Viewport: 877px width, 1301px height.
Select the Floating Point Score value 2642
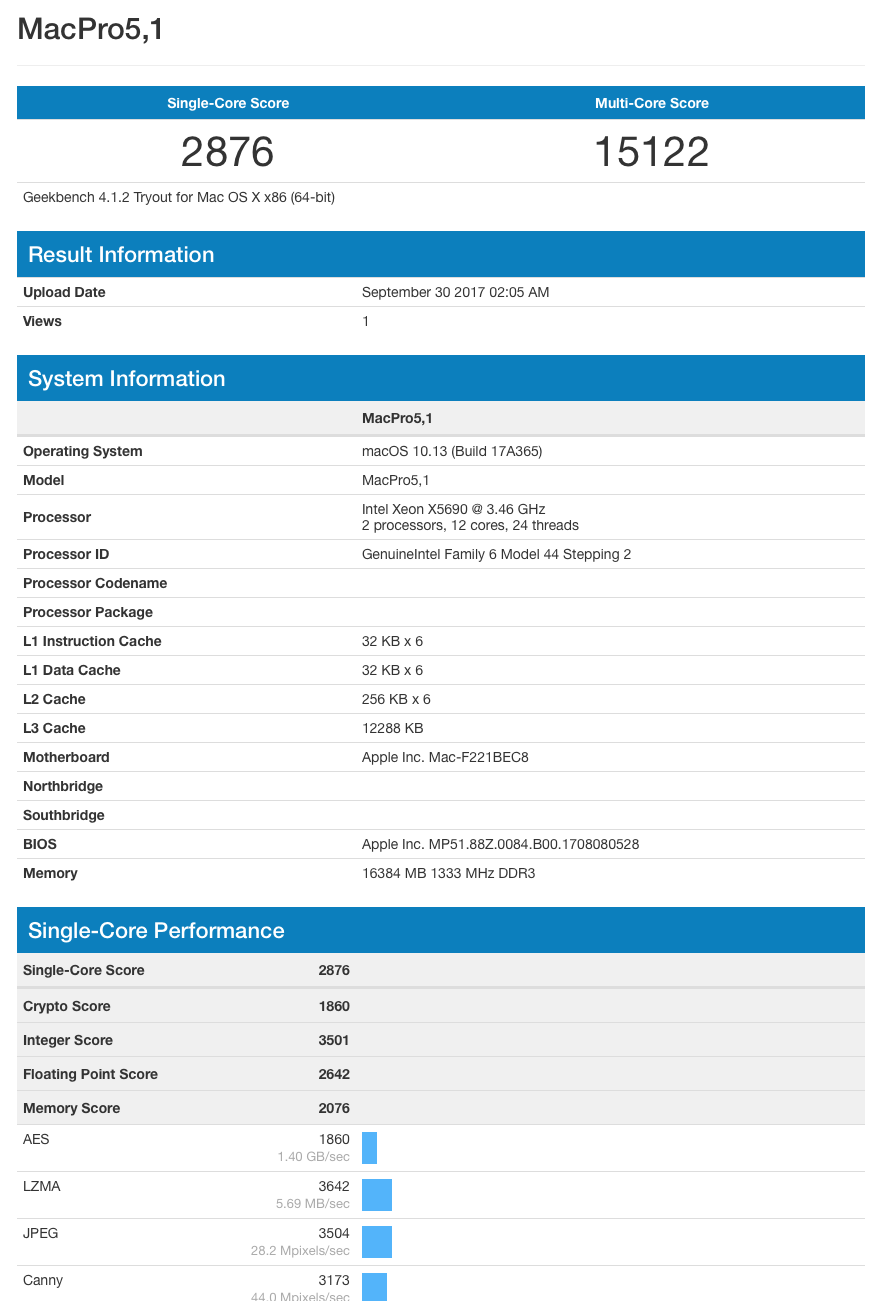pyautogui.click(x=334, y=1074)
